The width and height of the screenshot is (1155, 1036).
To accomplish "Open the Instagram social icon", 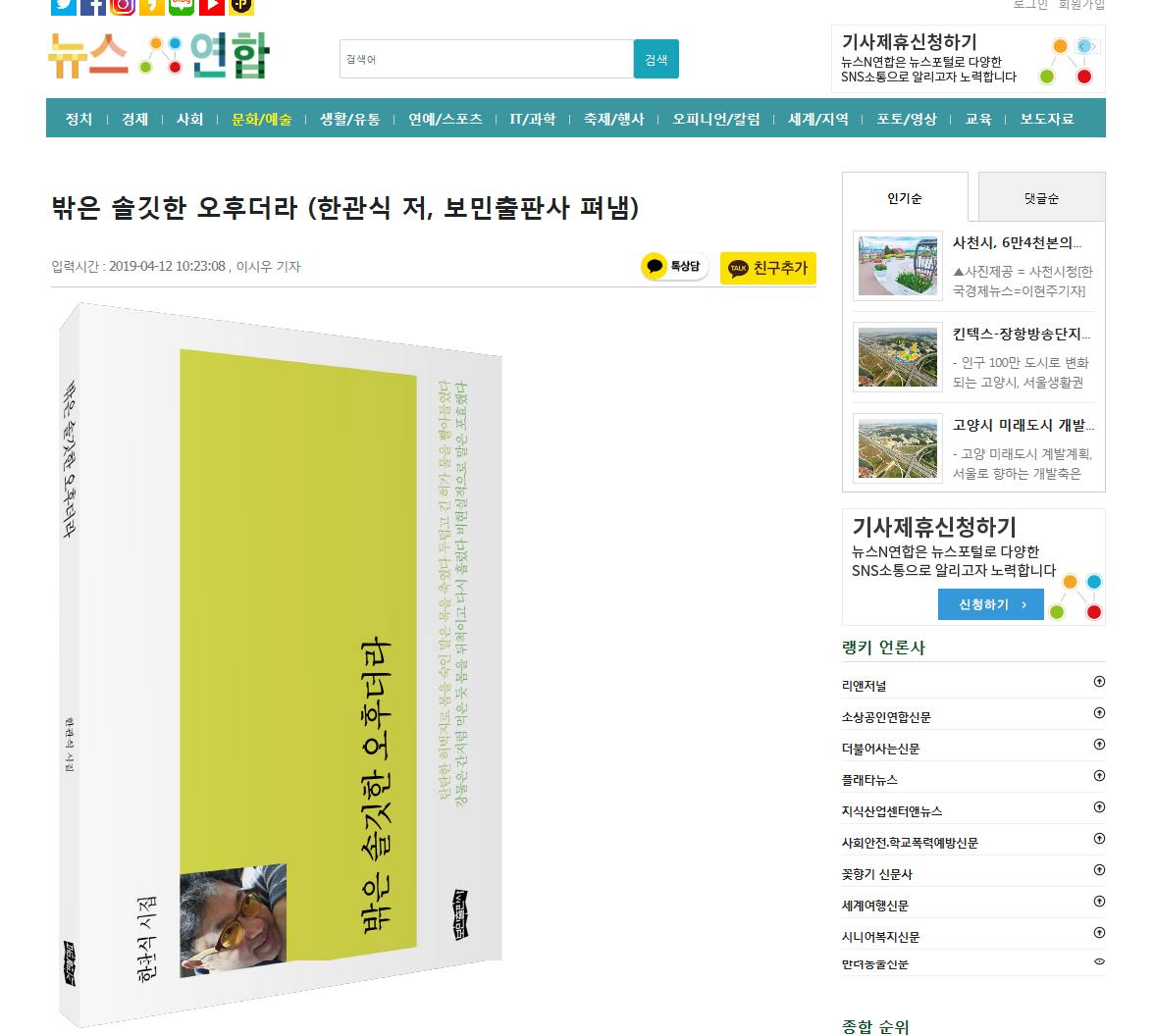I will coord(123,7).
